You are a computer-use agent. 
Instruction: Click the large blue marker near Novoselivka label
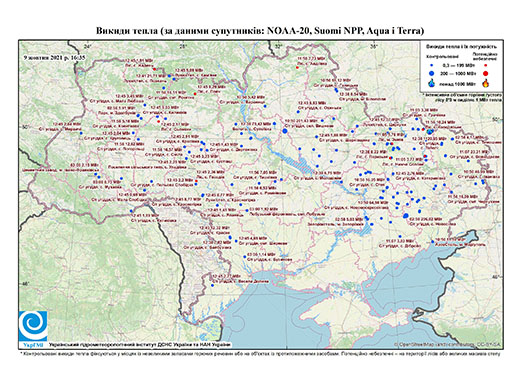point(406,216)
